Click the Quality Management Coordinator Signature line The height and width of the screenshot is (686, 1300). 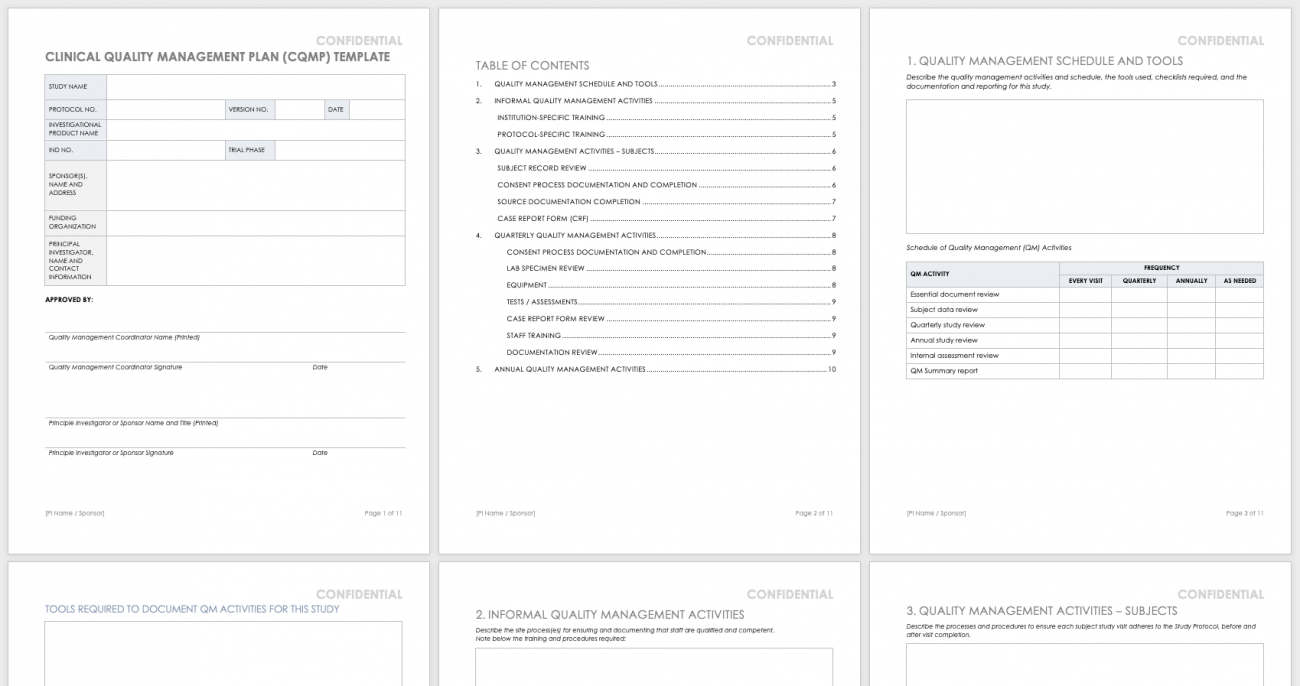point(150,360)
